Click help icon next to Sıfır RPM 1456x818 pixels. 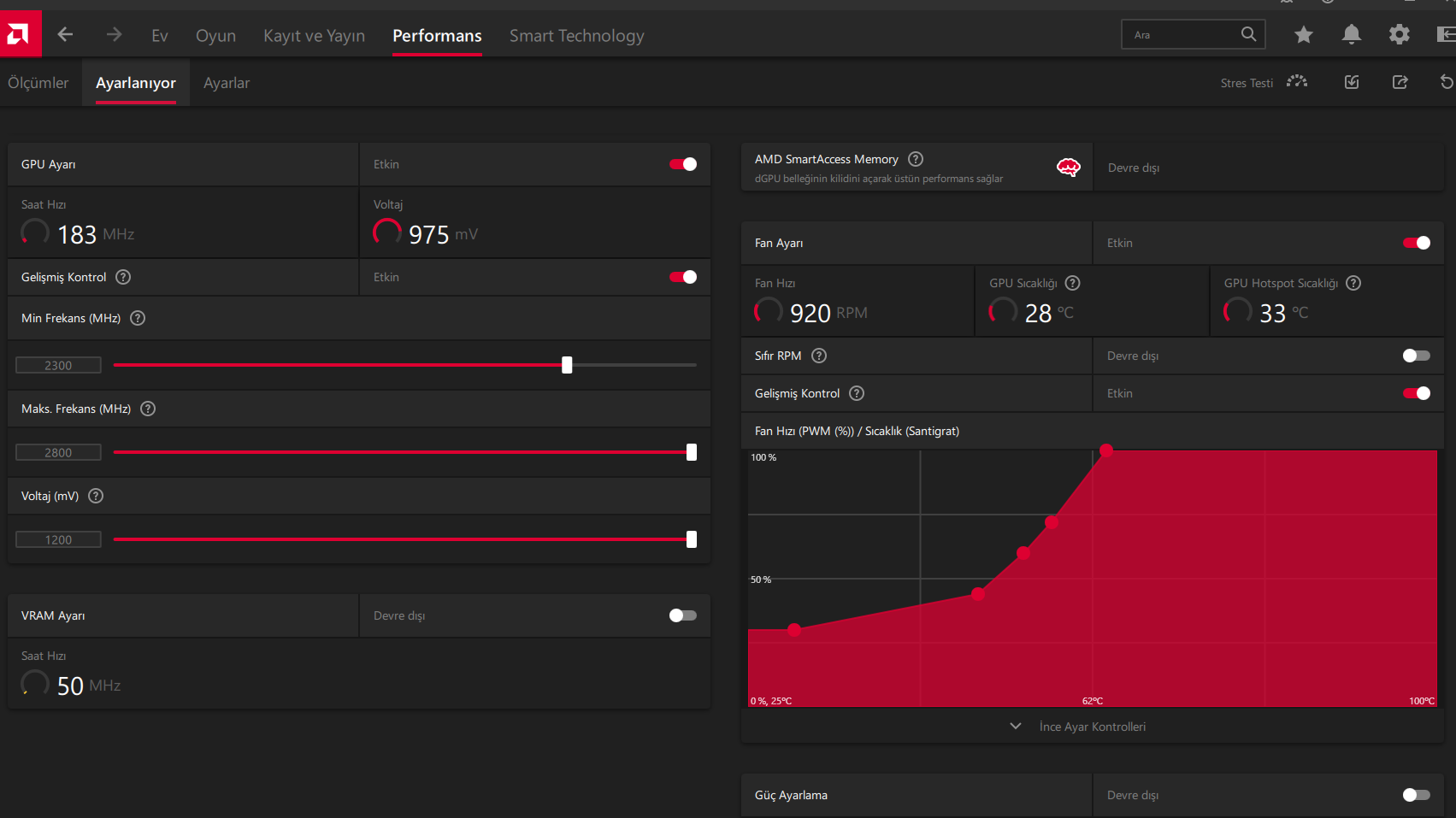click(819, 356)
